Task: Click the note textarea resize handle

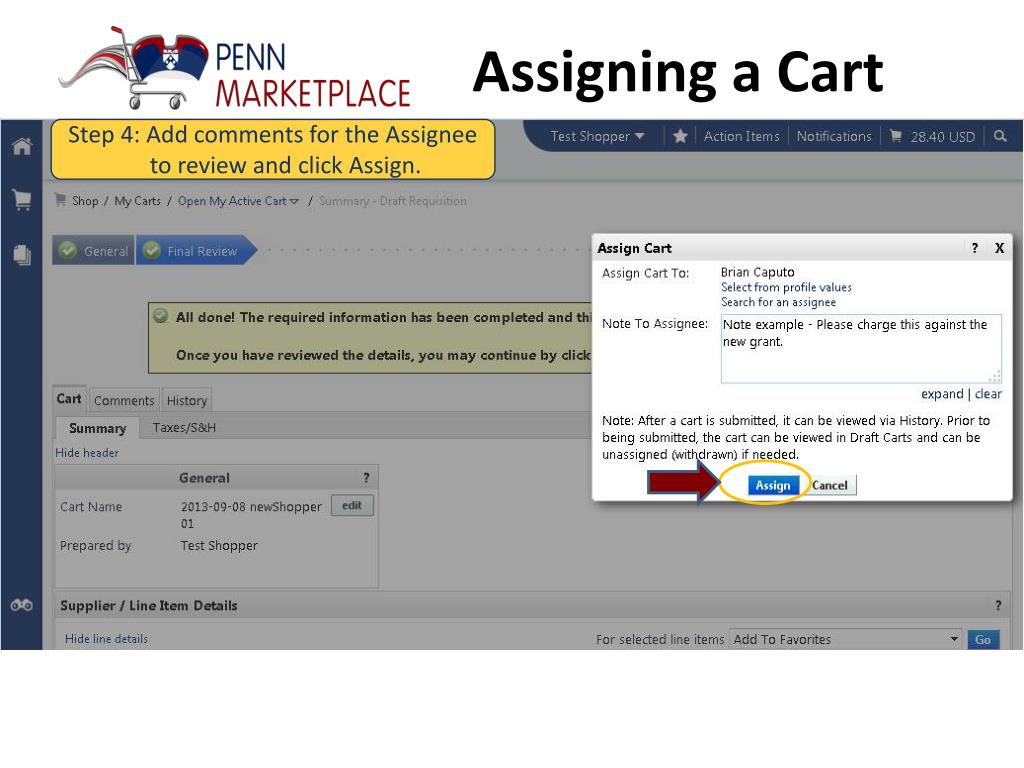Action: [995, 377]
